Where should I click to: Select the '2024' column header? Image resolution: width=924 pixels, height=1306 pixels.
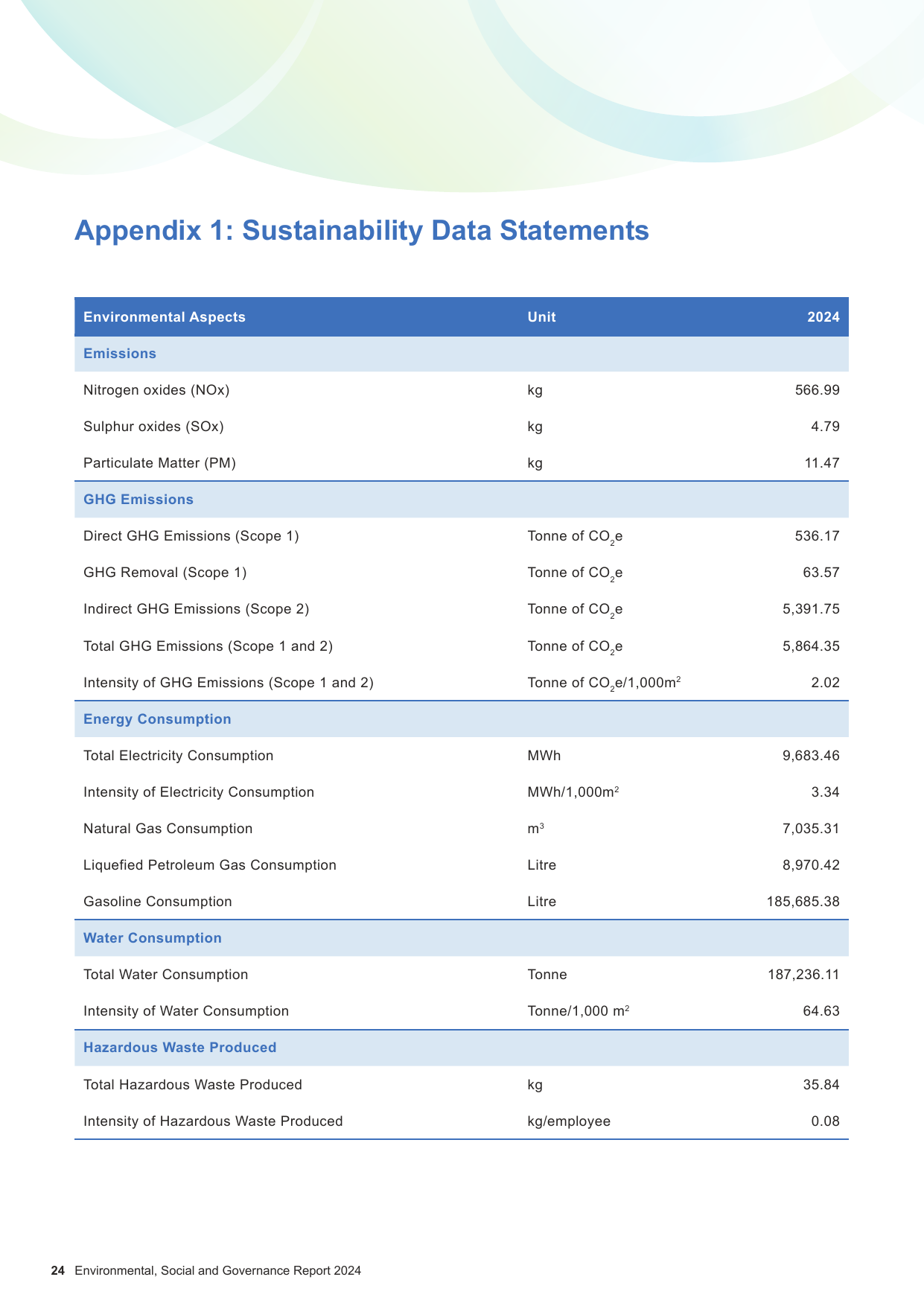tap(823, 317)
